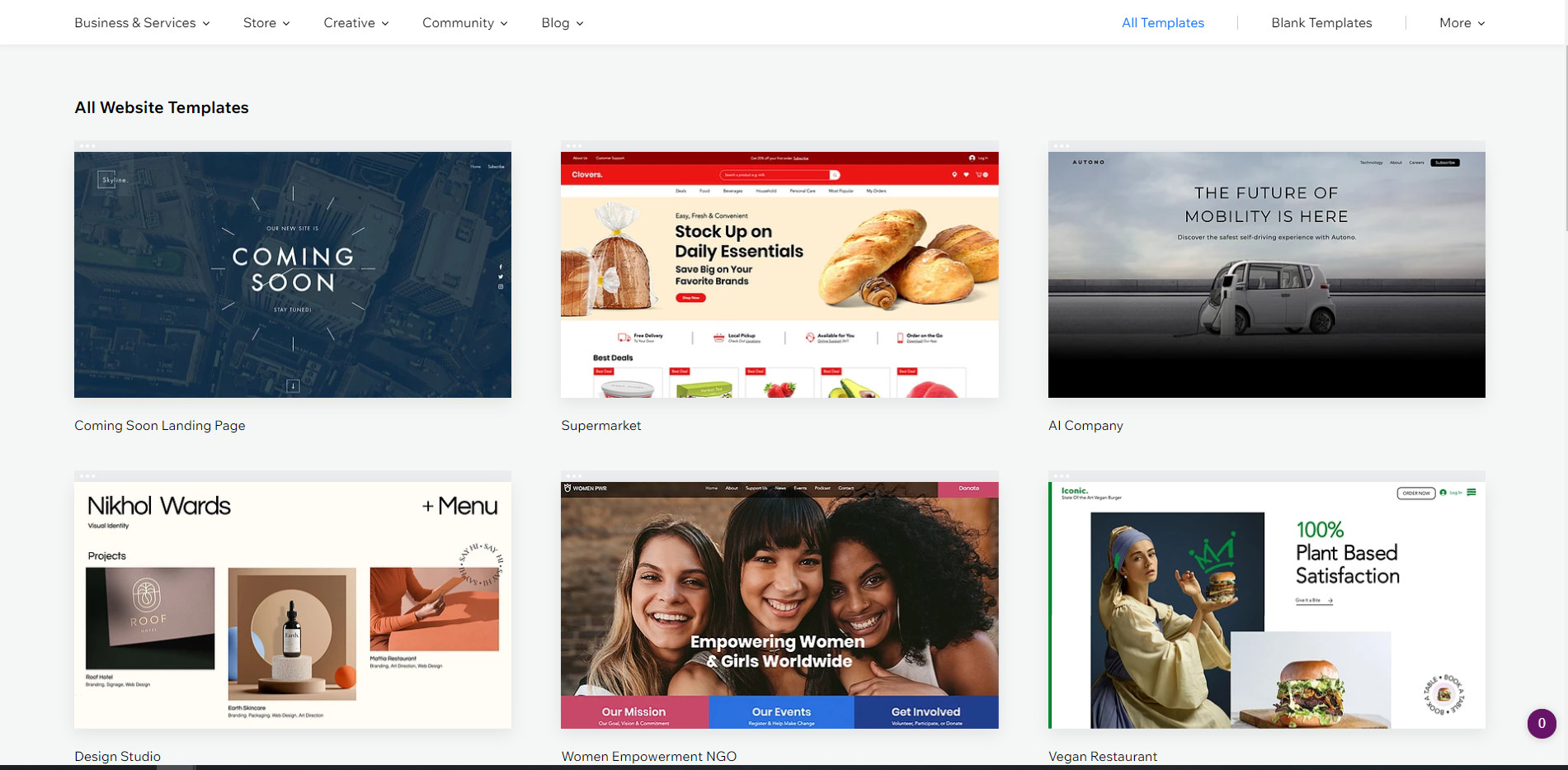Viewport: 1568px width, 770px height.
Task: Open the Supermarket template title link
Action: 600,426
